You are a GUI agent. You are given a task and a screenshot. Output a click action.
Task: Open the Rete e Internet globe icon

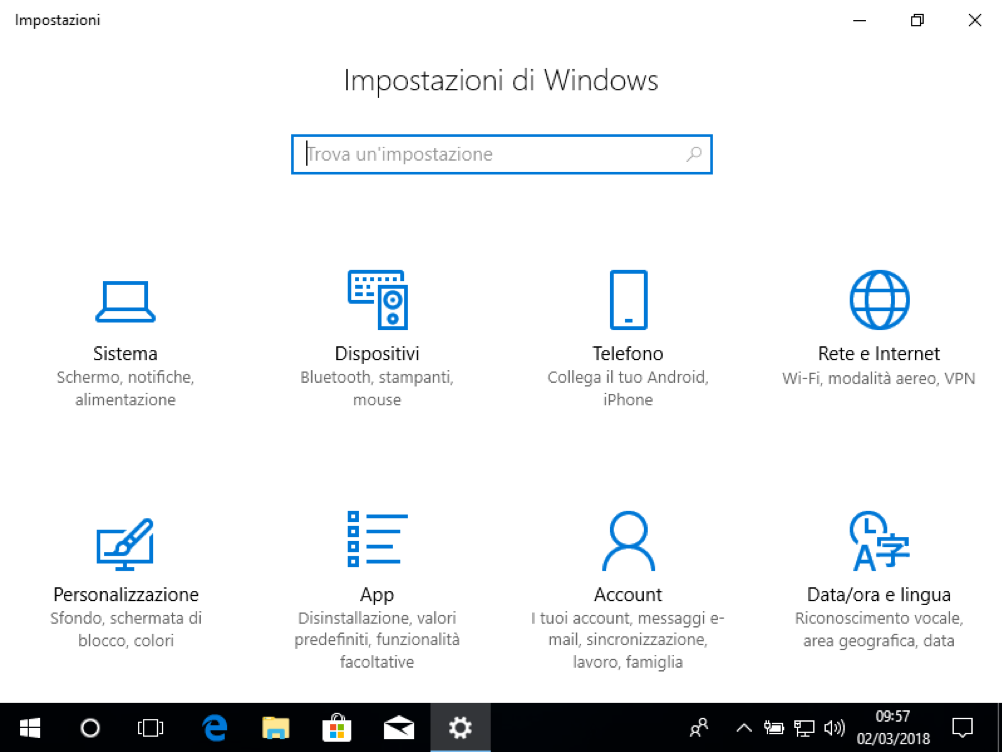(879, 300)
